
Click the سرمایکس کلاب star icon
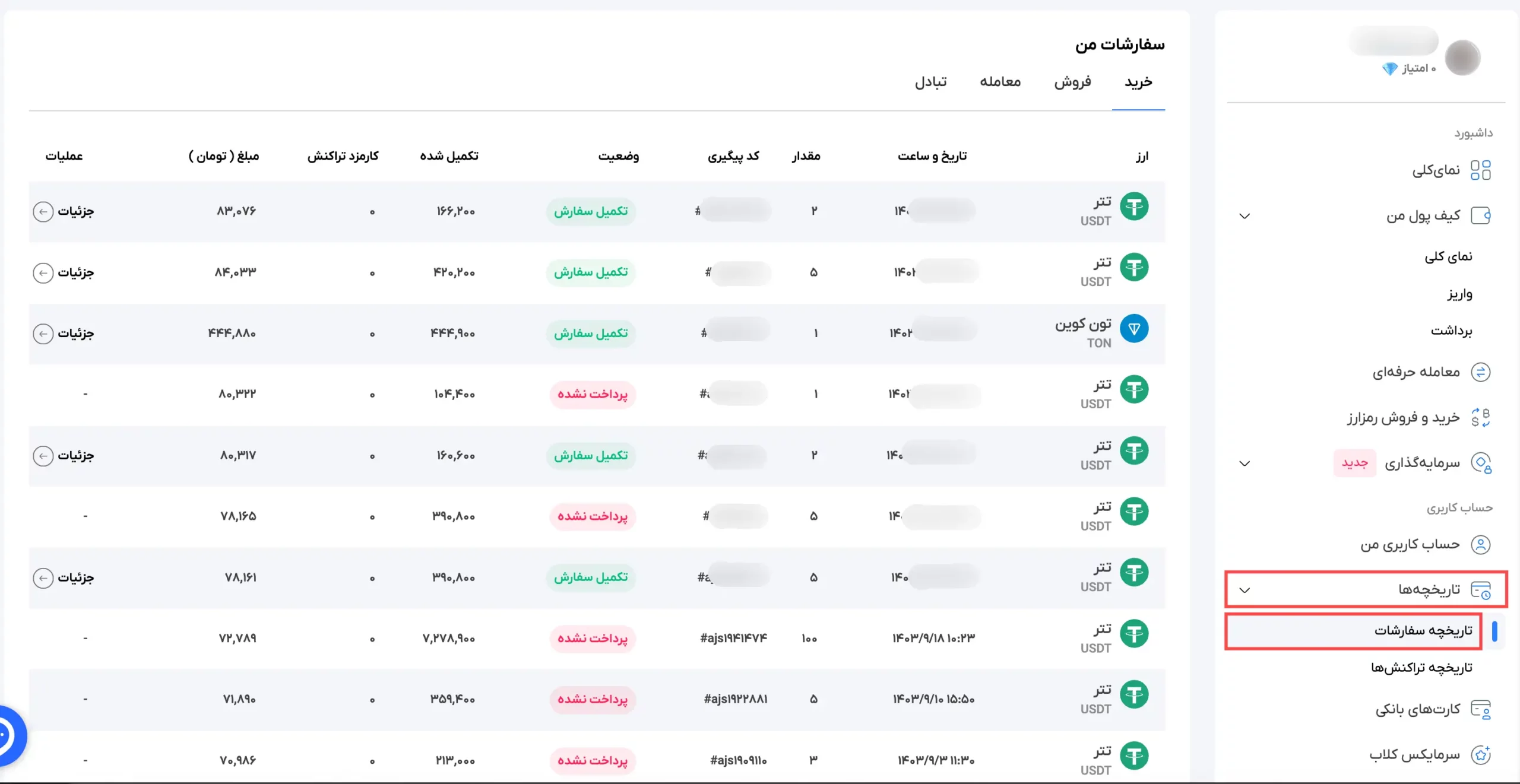(x=1480, y=754)
